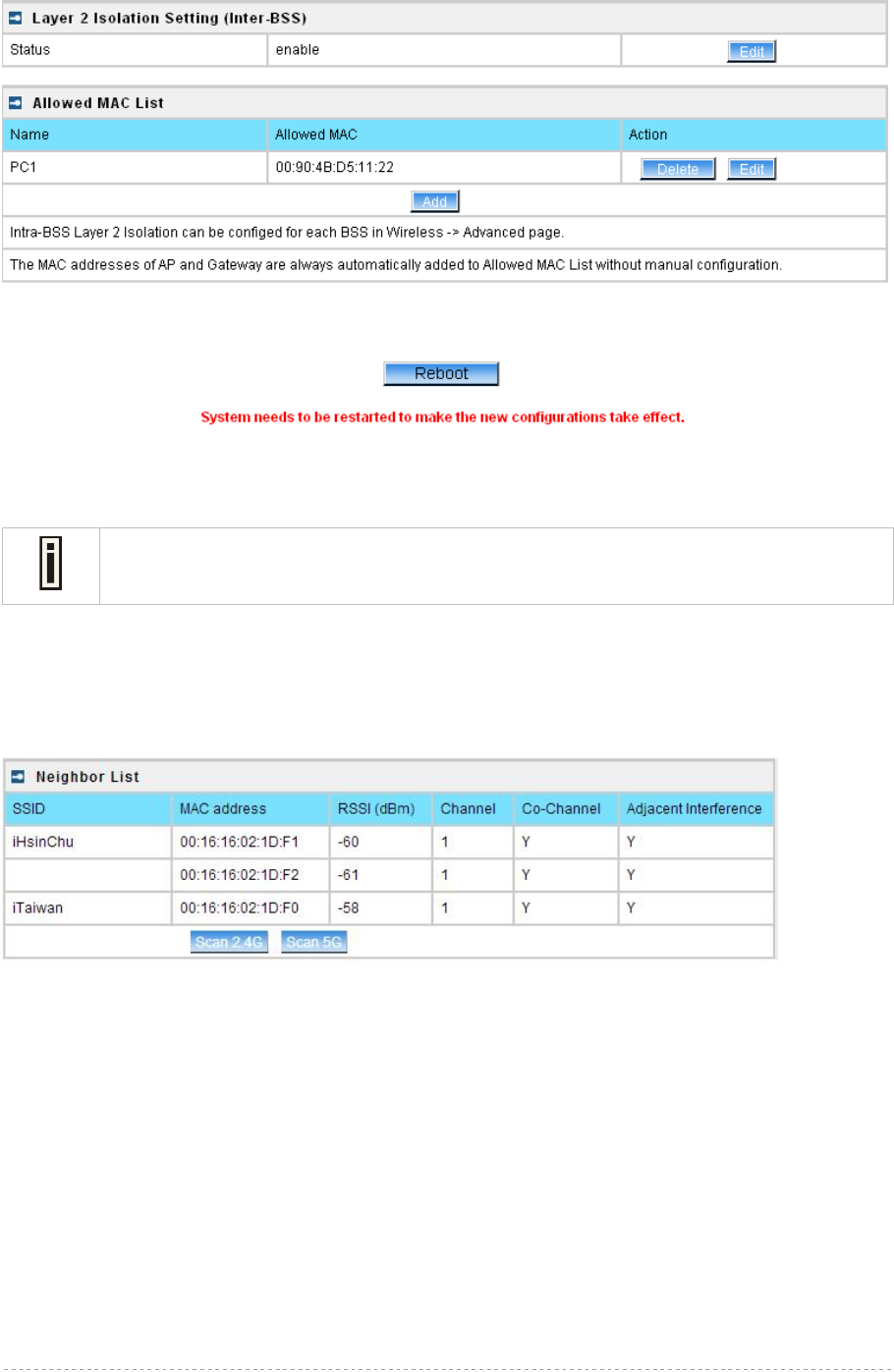Select the iHsinChu SSID row
Image resolution: width=894 pixels, height=1372 pixels.
click(389, 842)
